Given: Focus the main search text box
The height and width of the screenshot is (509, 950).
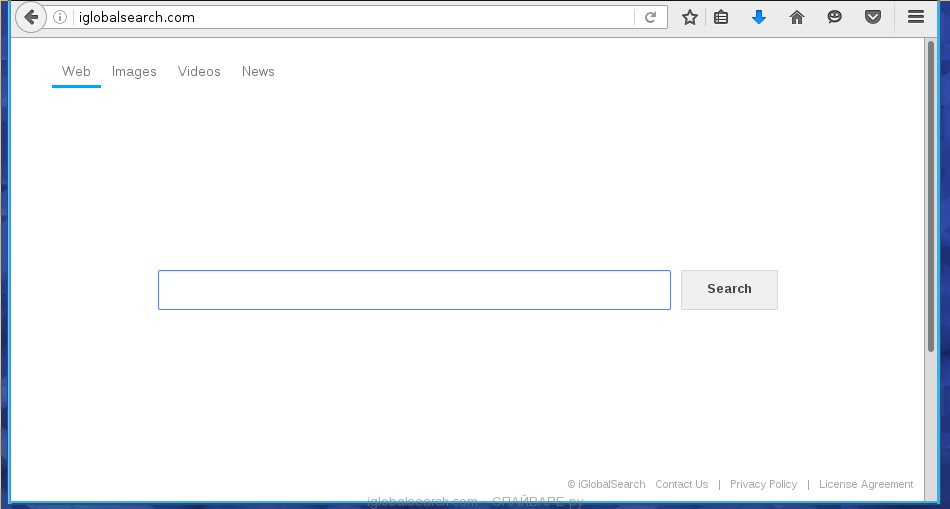Looking at the screenshot, I should 414,290.
